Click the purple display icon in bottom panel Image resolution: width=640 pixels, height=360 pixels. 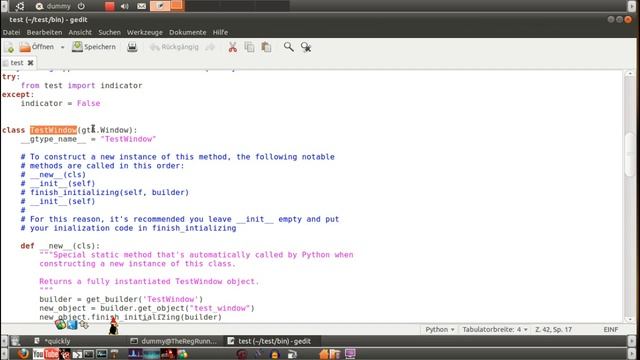pos(350,354)
